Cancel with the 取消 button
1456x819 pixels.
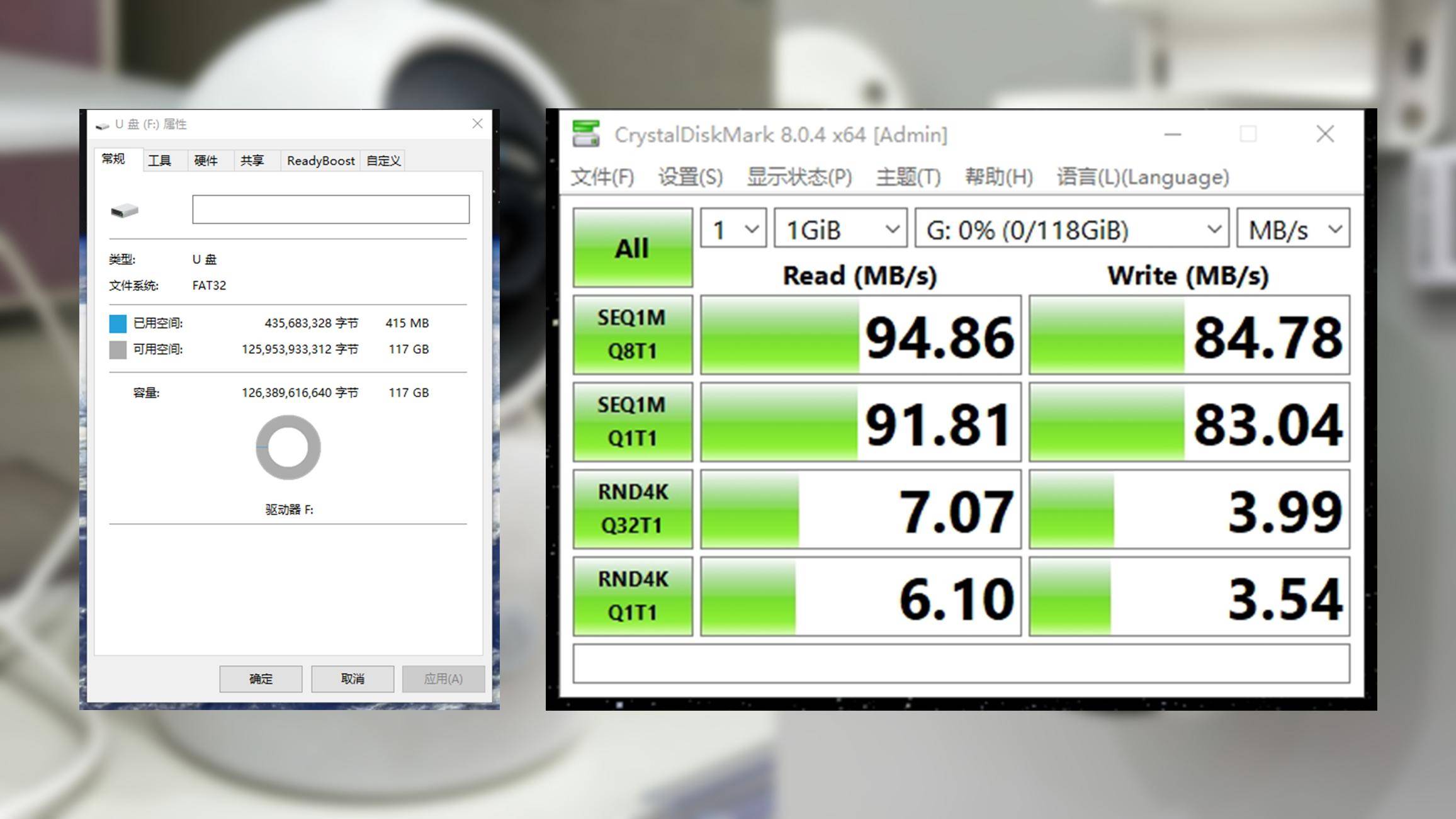(353, 679)
